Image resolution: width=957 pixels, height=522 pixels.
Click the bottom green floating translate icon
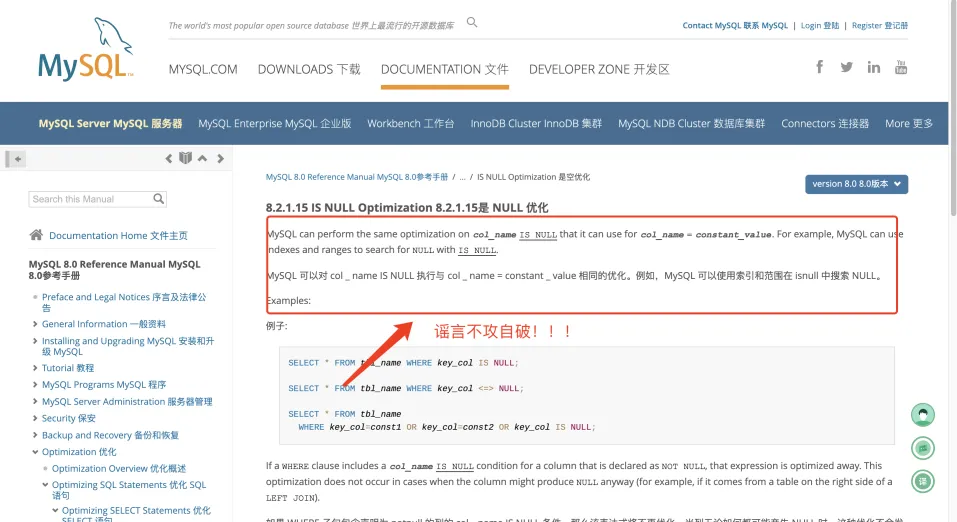[x=923, y=481]
